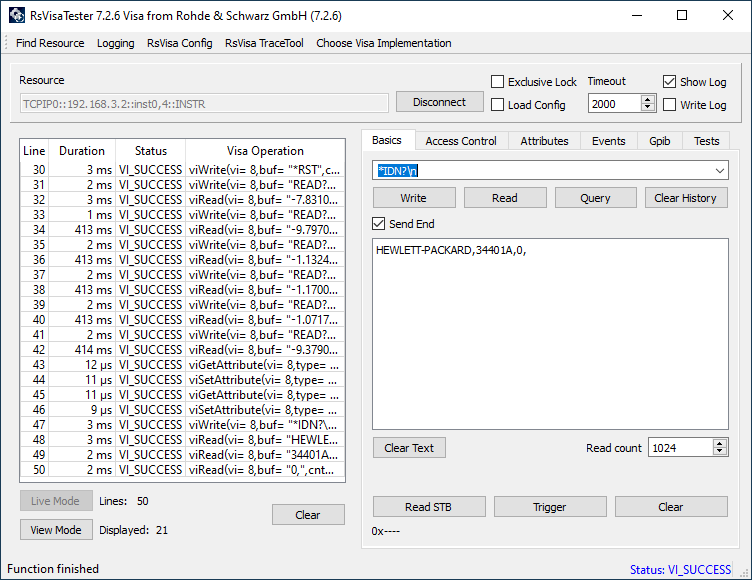This screenshot has height=580, width=752.
Task: Open the Logging menu
Action: pyautogui.click(x=116, y=43)
